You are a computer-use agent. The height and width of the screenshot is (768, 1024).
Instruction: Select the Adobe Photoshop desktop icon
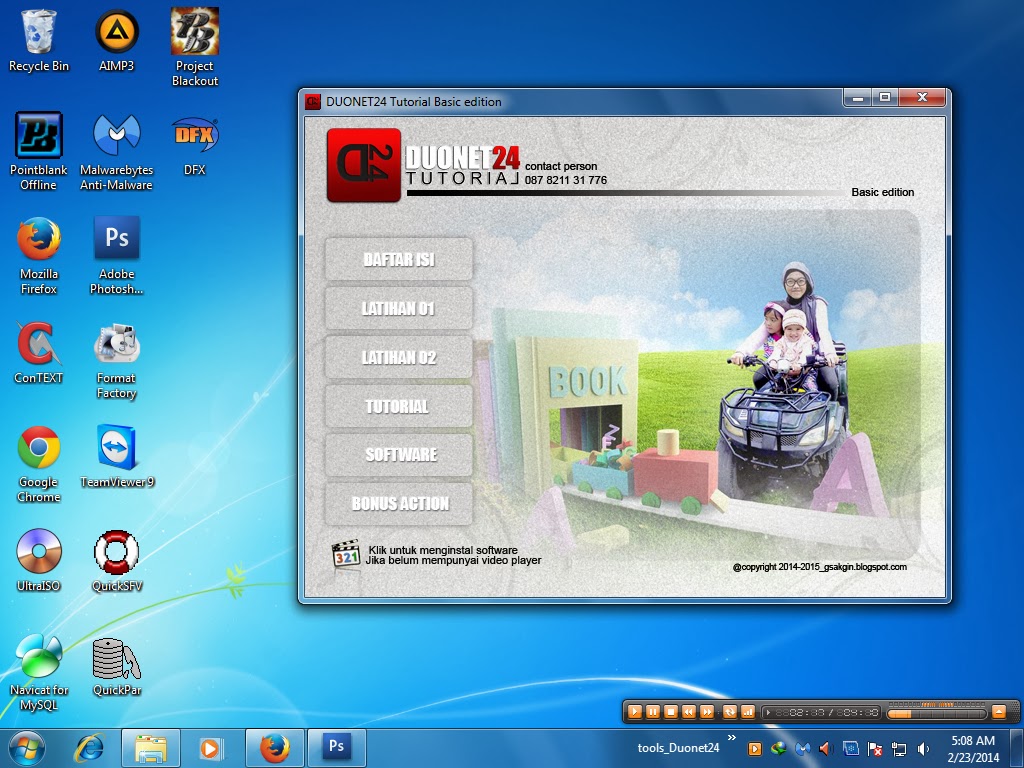pyautogui.click(x=116, y=255)
